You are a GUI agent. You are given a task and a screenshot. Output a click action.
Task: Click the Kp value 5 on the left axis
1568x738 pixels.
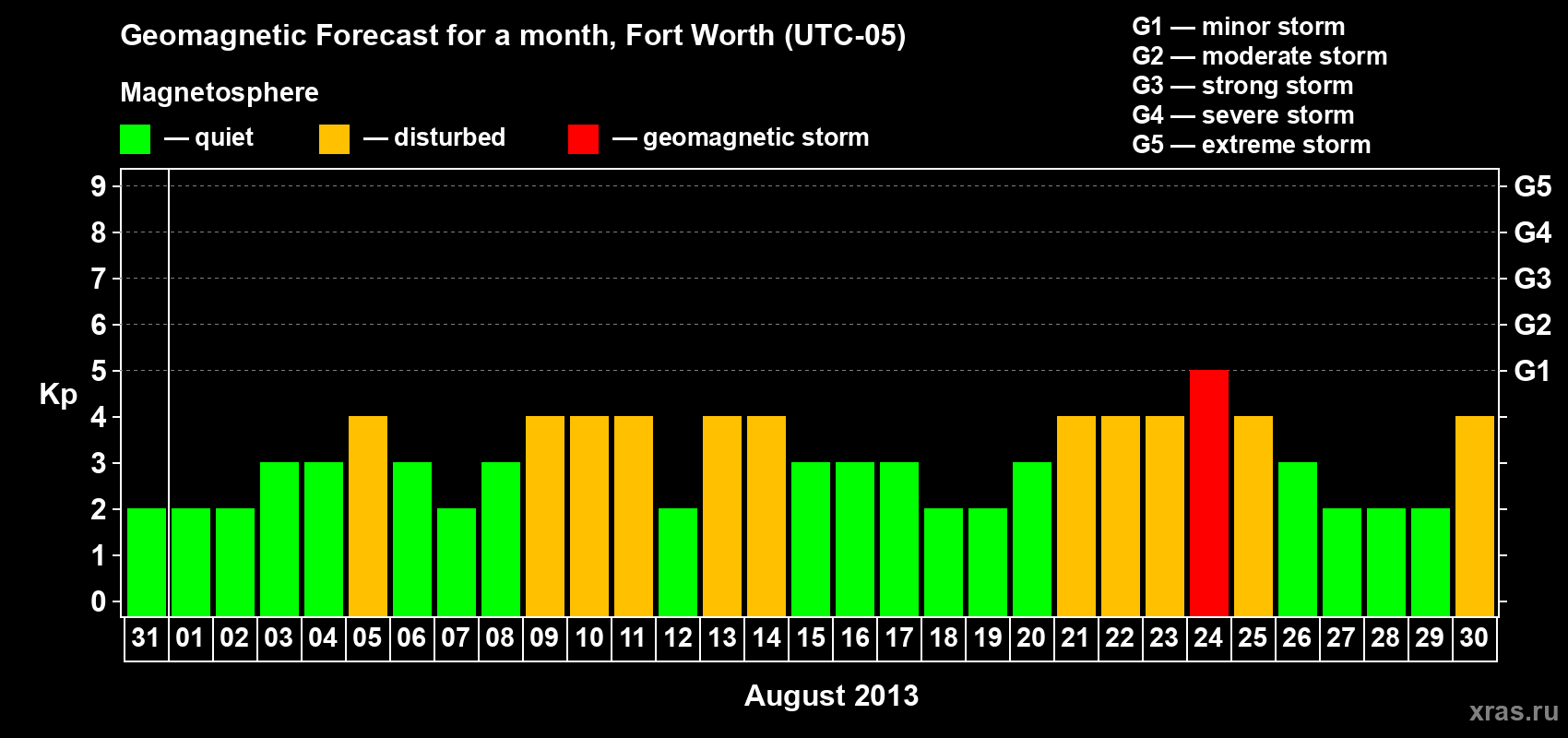(x=99, y=371)
